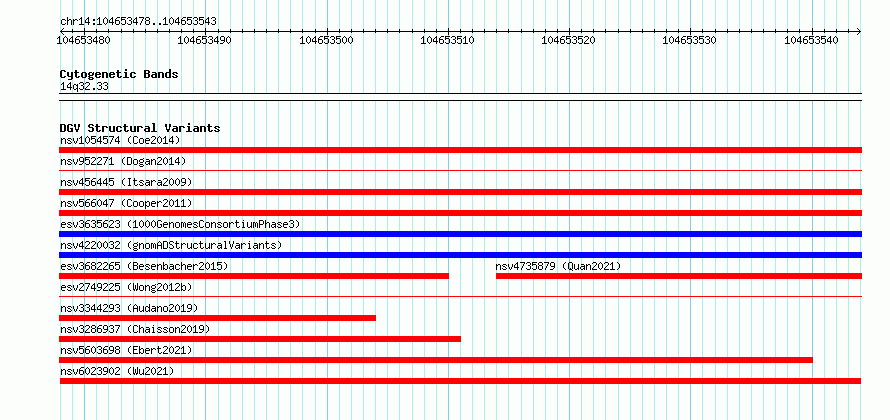
Task: Open nsv6023902 (Wu2021) label
Action: [x=117, y=371]
